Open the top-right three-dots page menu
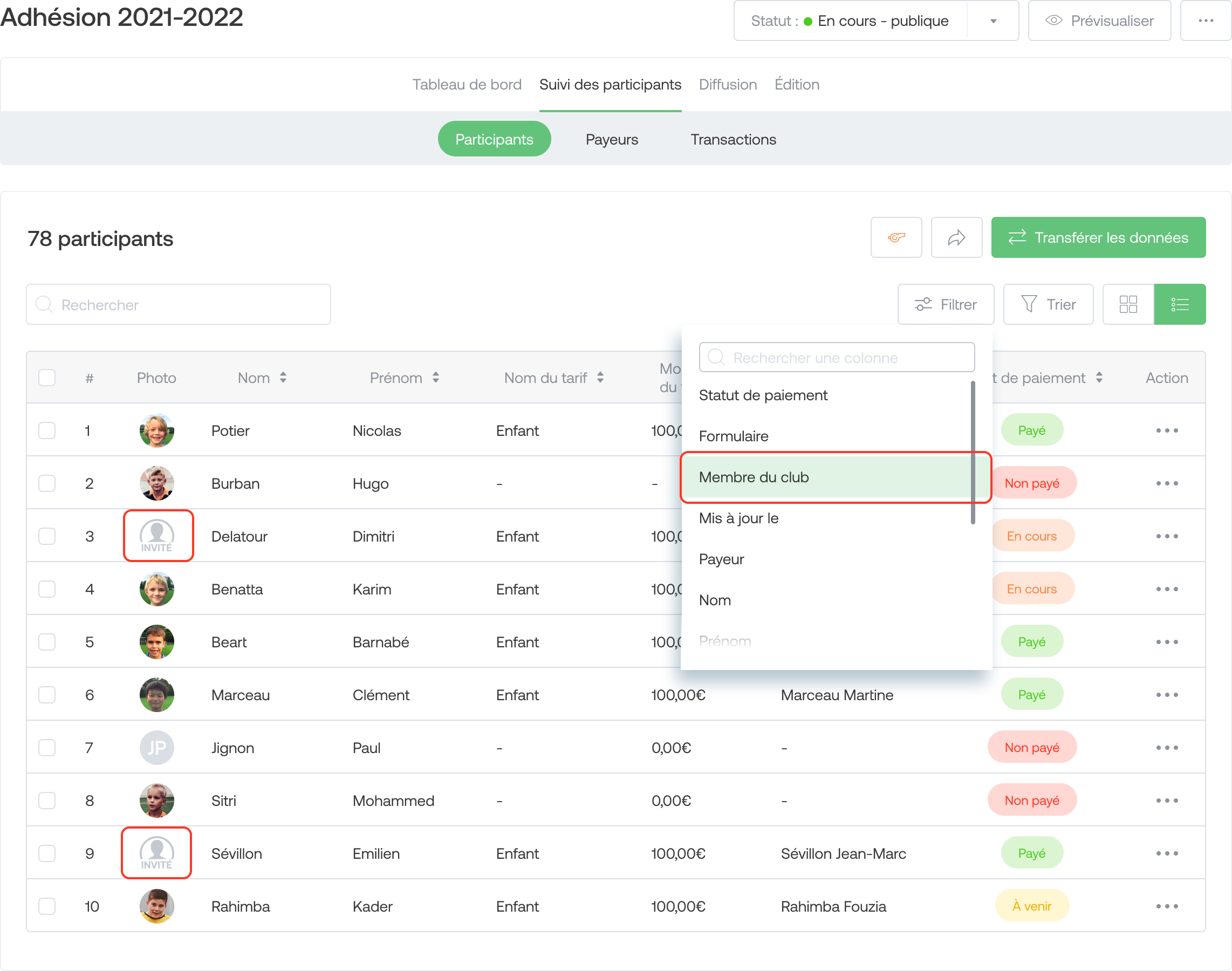1232x971 pixels. (1205, 20)
